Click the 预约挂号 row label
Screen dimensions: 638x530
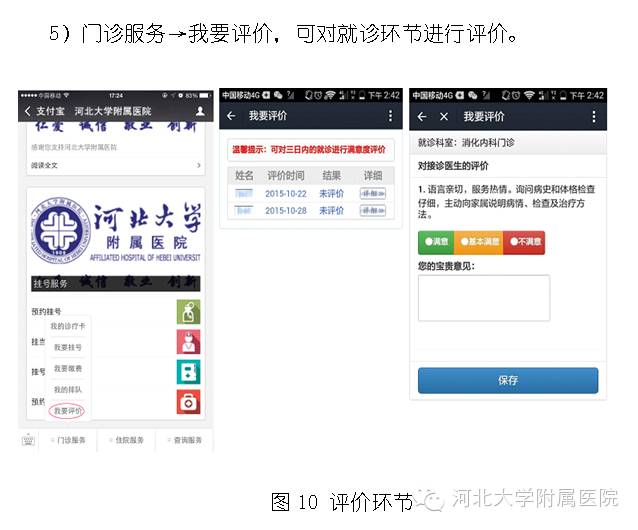[x=46, y=312]
